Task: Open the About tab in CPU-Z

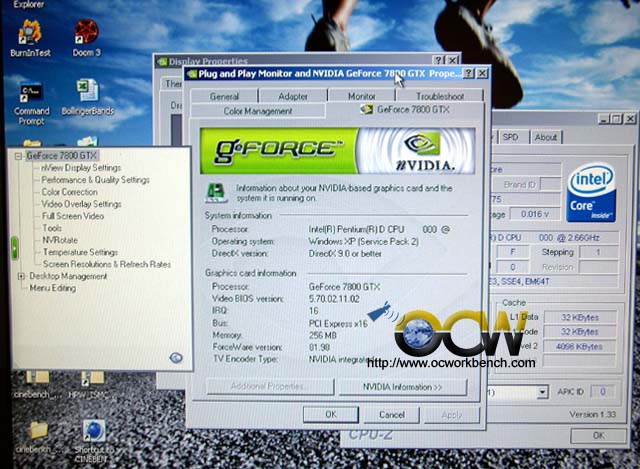Action: click(546, 137)
